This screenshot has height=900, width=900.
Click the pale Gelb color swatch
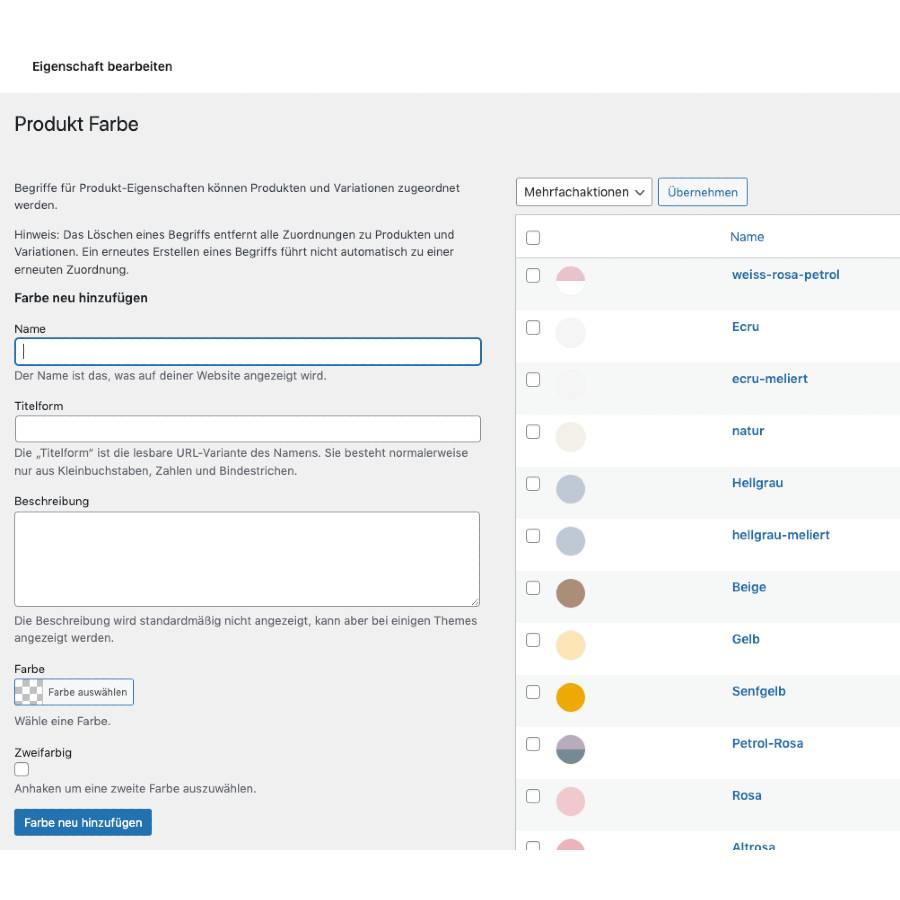tap(571, 645)
